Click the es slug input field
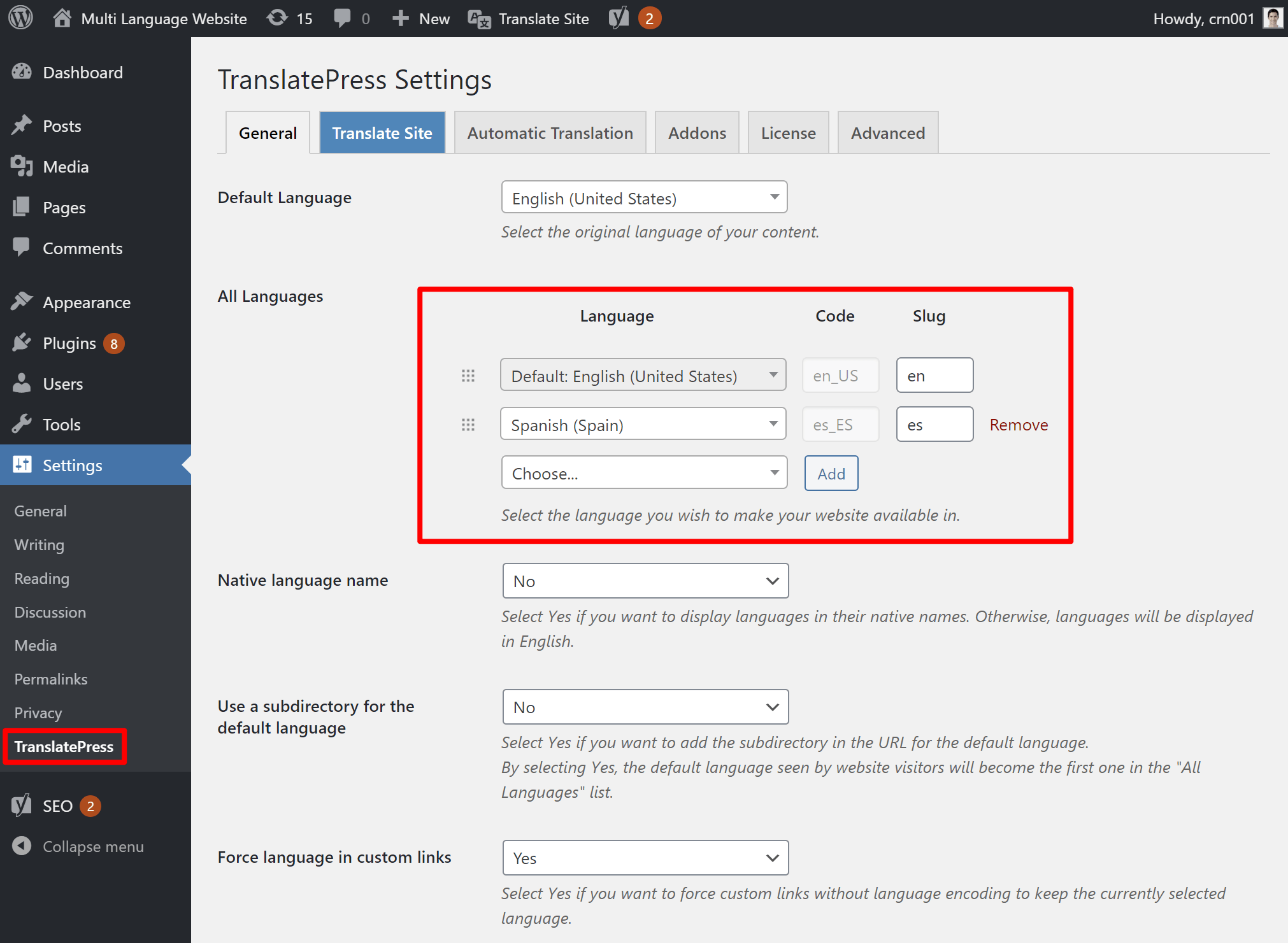 pyautogui.click(x=934, y=425)
